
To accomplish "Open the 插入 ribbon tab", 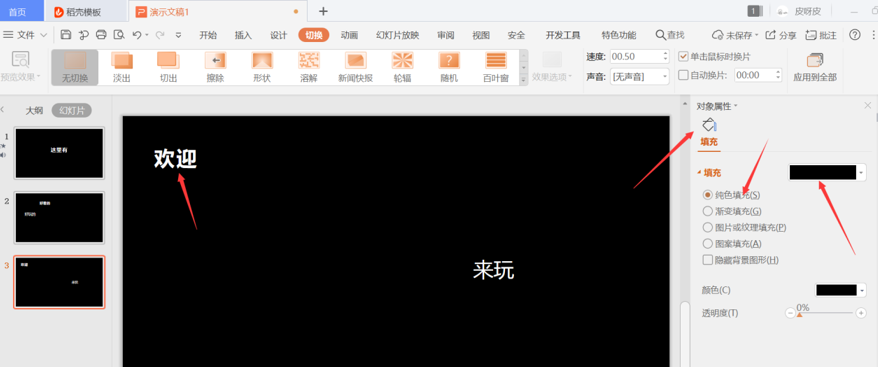I will 243,35.
